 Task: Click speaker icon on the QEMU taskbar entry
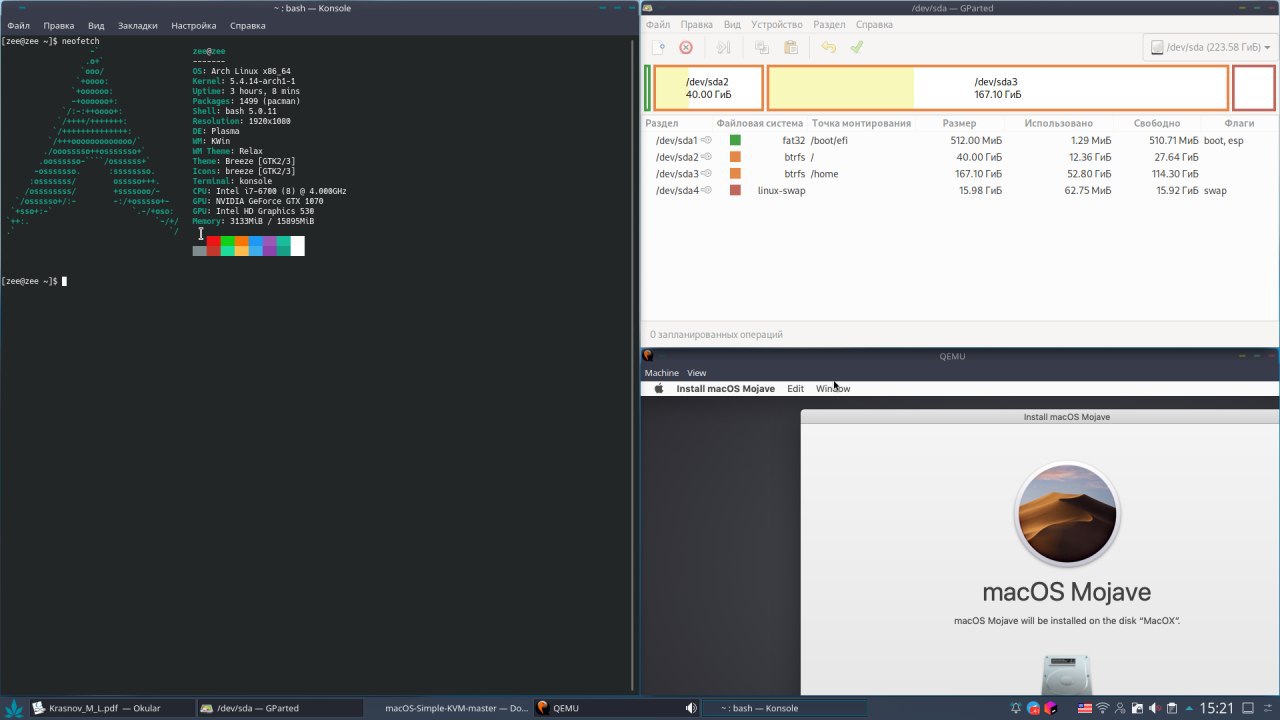(x=690, y=708)
